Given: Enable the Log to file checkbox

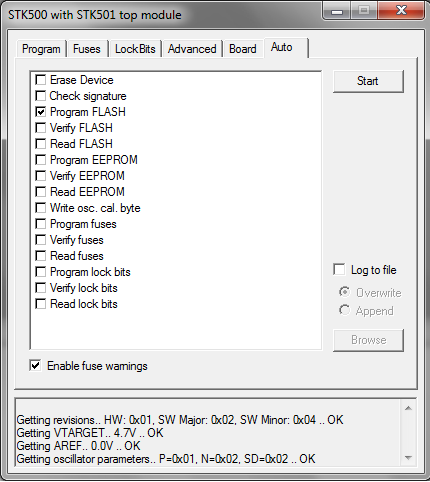Looking at the screenshot, I should coord(339,270).
